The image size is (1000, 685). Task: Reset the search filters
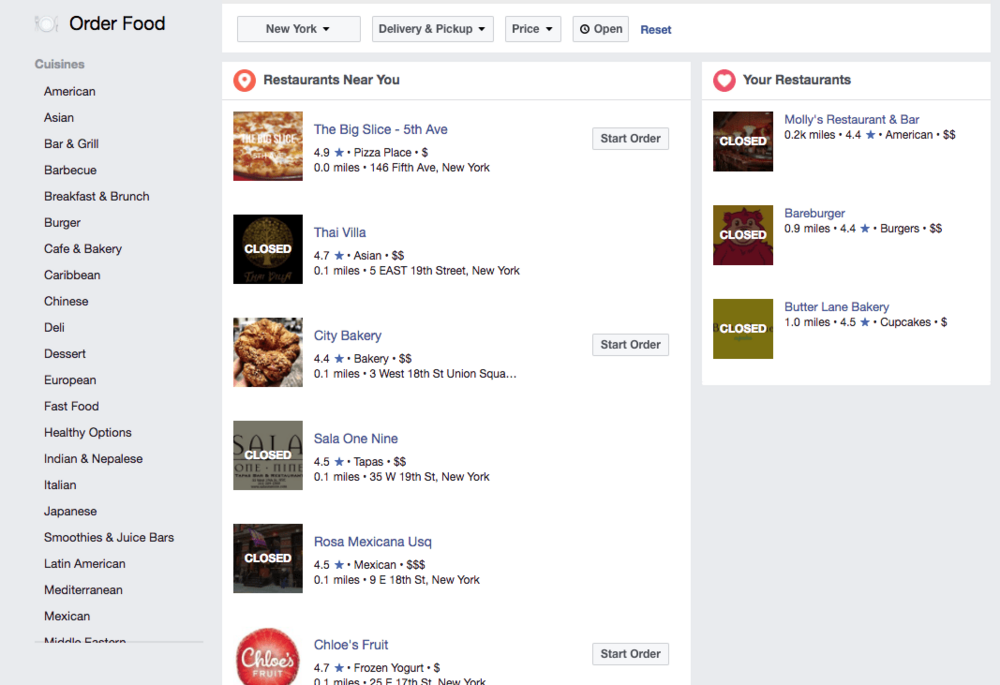pos(656,30)
